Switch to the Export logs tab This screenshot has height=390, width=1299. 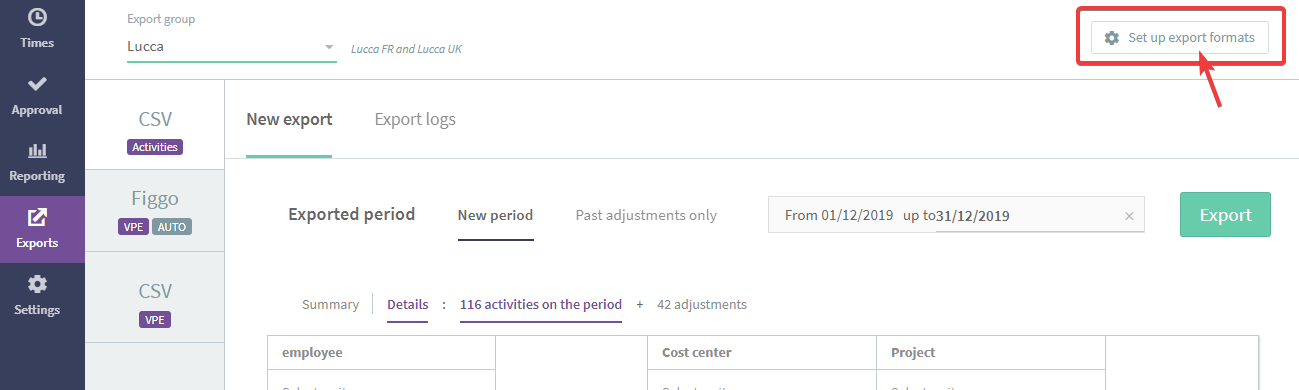[x=415, y=119]
